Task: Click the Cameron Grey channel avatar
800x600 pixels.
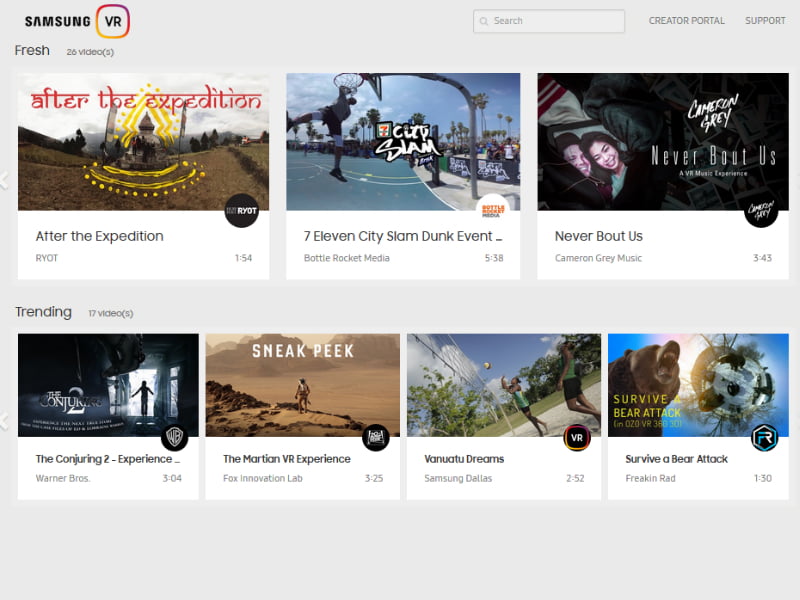Action: (x=761, y=210)
